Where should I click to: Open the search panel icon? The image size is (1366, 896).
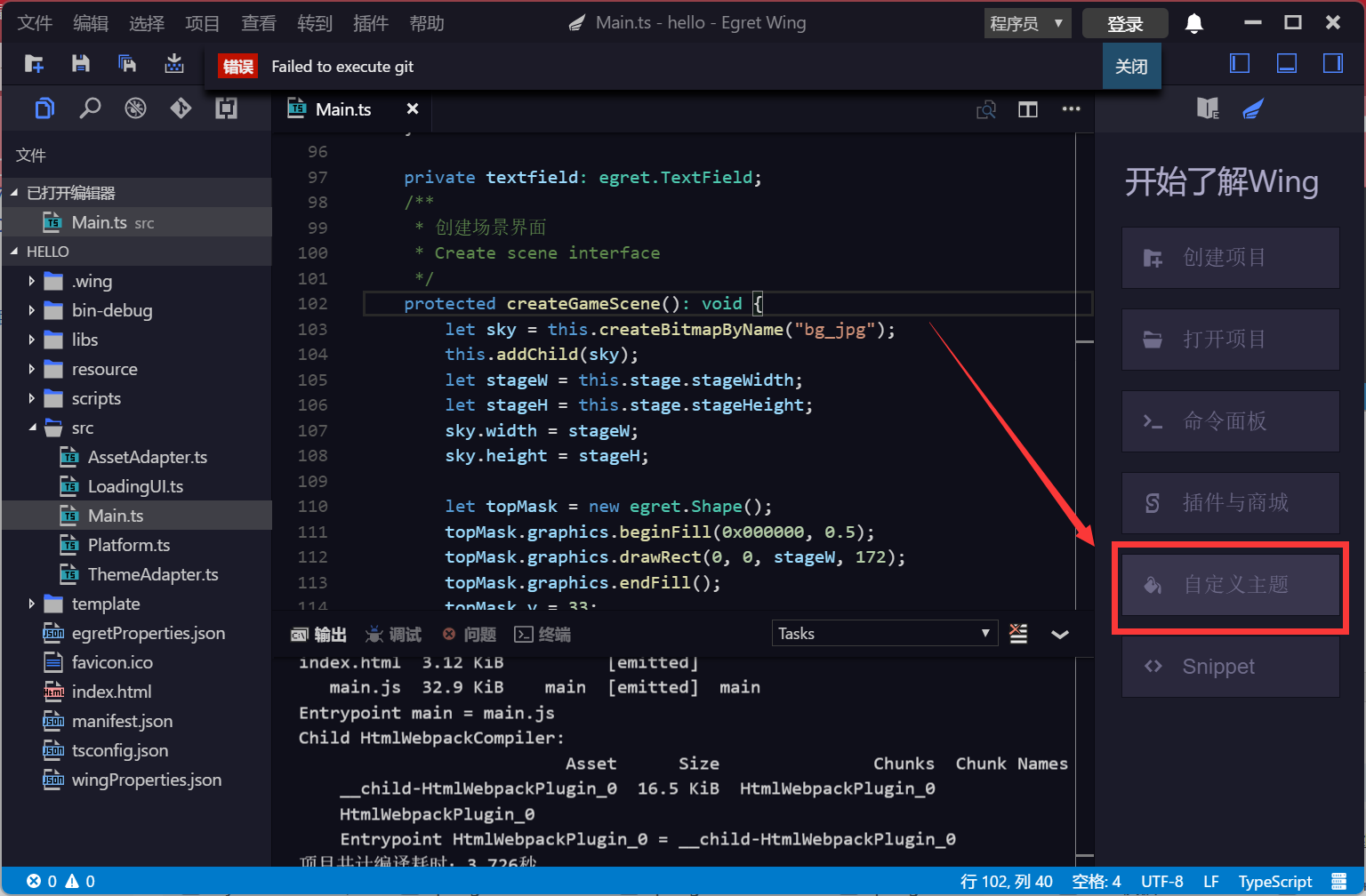tap(90, 108)
